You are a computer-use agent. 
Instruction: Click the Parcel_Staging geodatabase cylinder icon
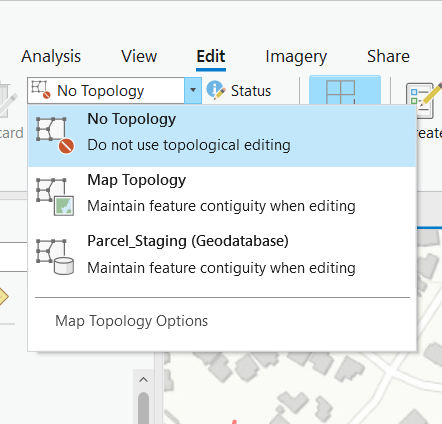pos(55,257)
